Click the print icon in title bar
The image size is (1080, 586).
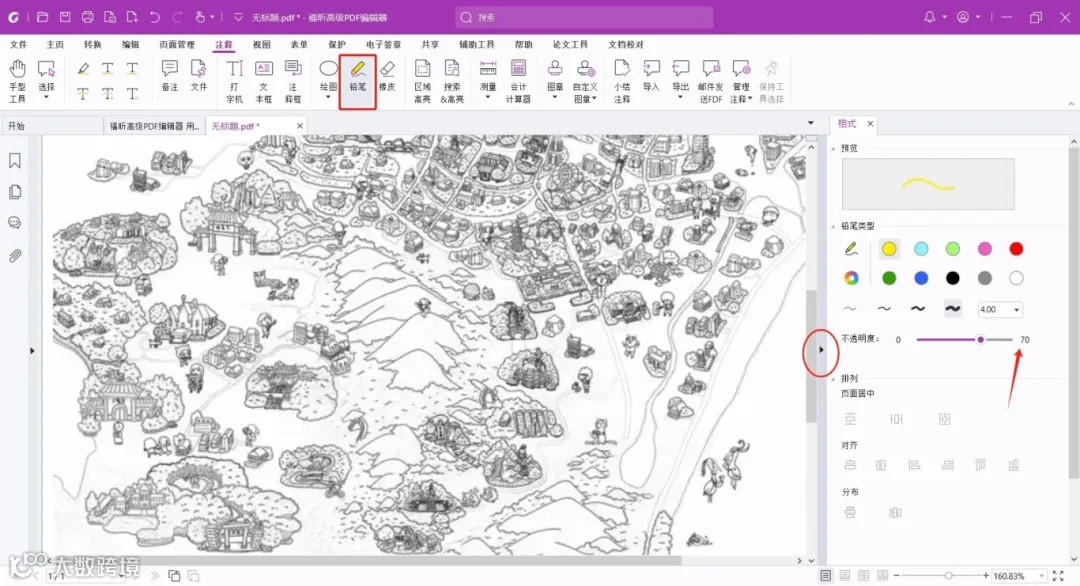point(87,17)
